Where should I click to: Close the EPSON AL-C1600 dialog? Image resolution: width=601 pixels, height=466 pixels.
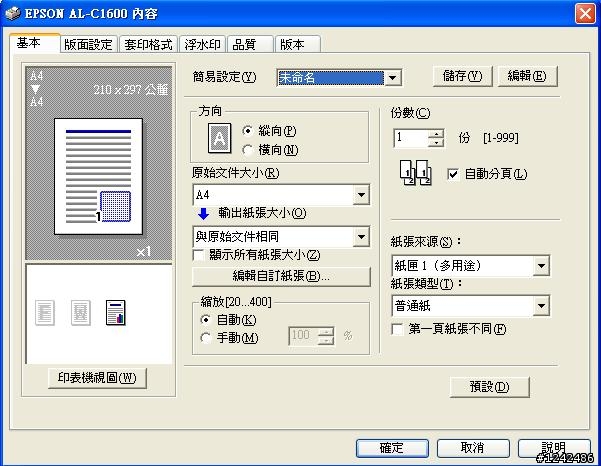tap(585, 14)
